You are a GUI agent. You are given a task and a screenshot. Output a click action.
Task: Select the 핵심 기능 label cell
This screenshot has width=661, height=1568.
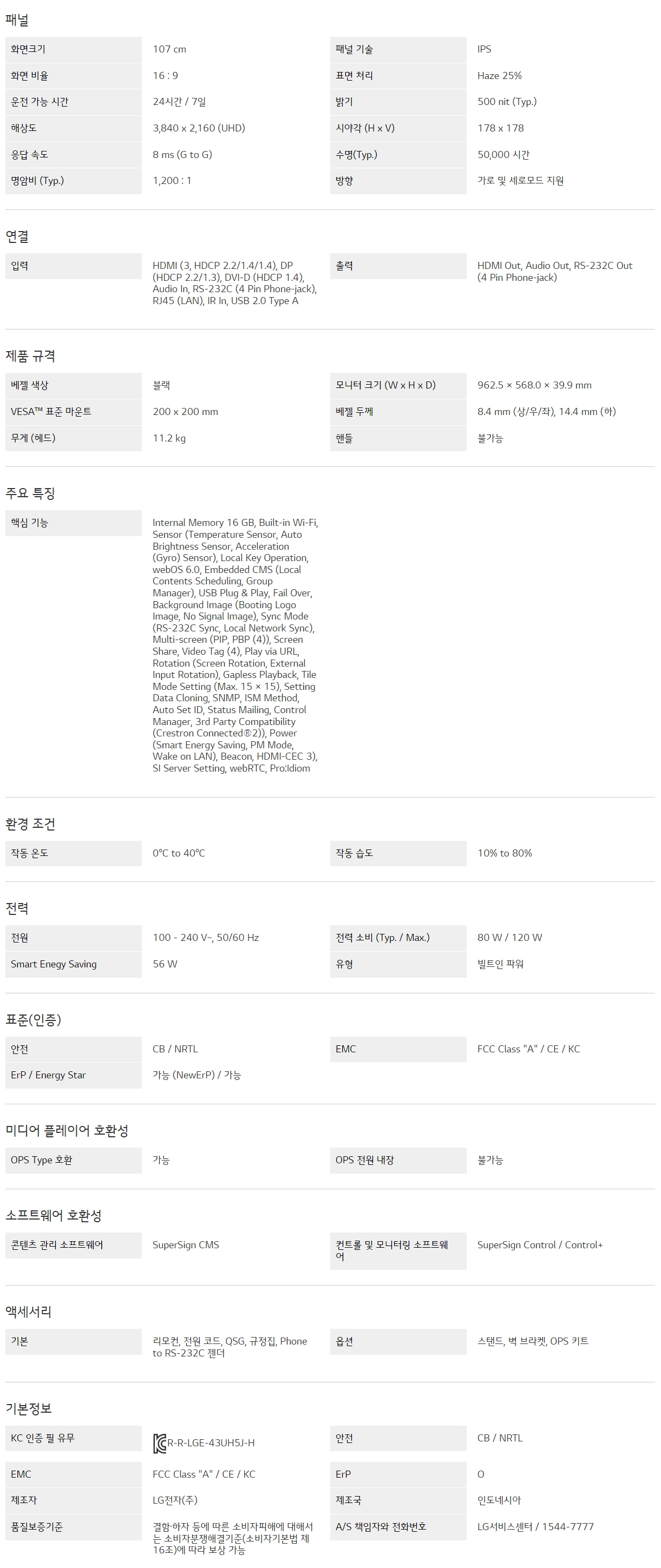[x=73, y=523]
